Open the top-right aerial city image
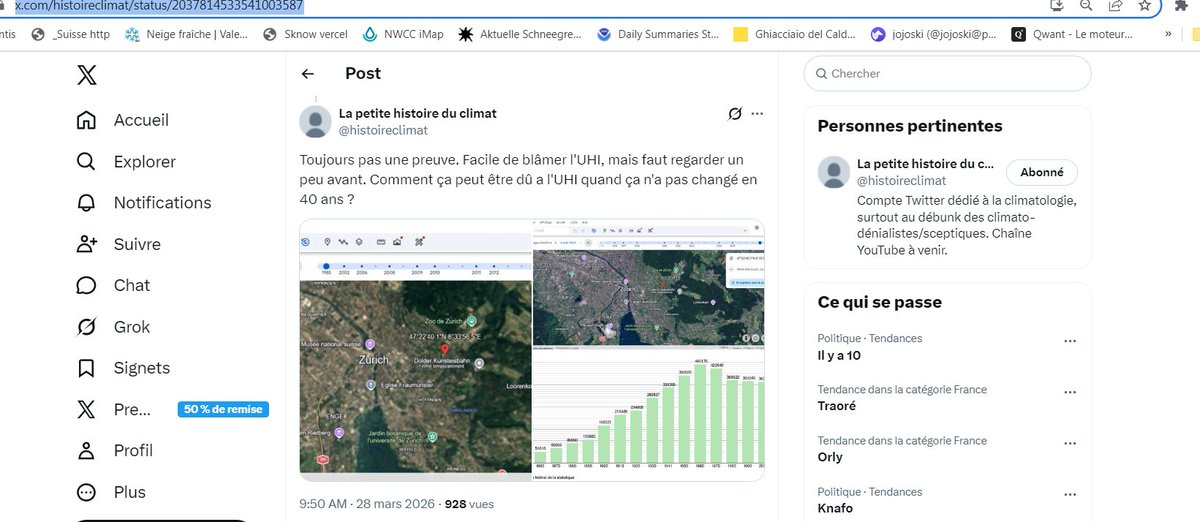The image size is (1200, 522). tap(649, 282)
